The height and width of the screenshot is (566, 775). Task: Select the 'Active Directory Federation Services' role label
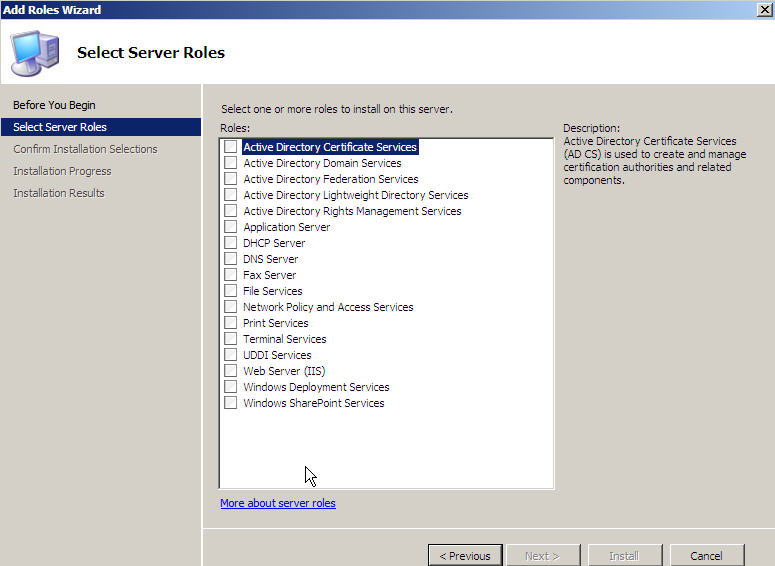tap(331, 179)
